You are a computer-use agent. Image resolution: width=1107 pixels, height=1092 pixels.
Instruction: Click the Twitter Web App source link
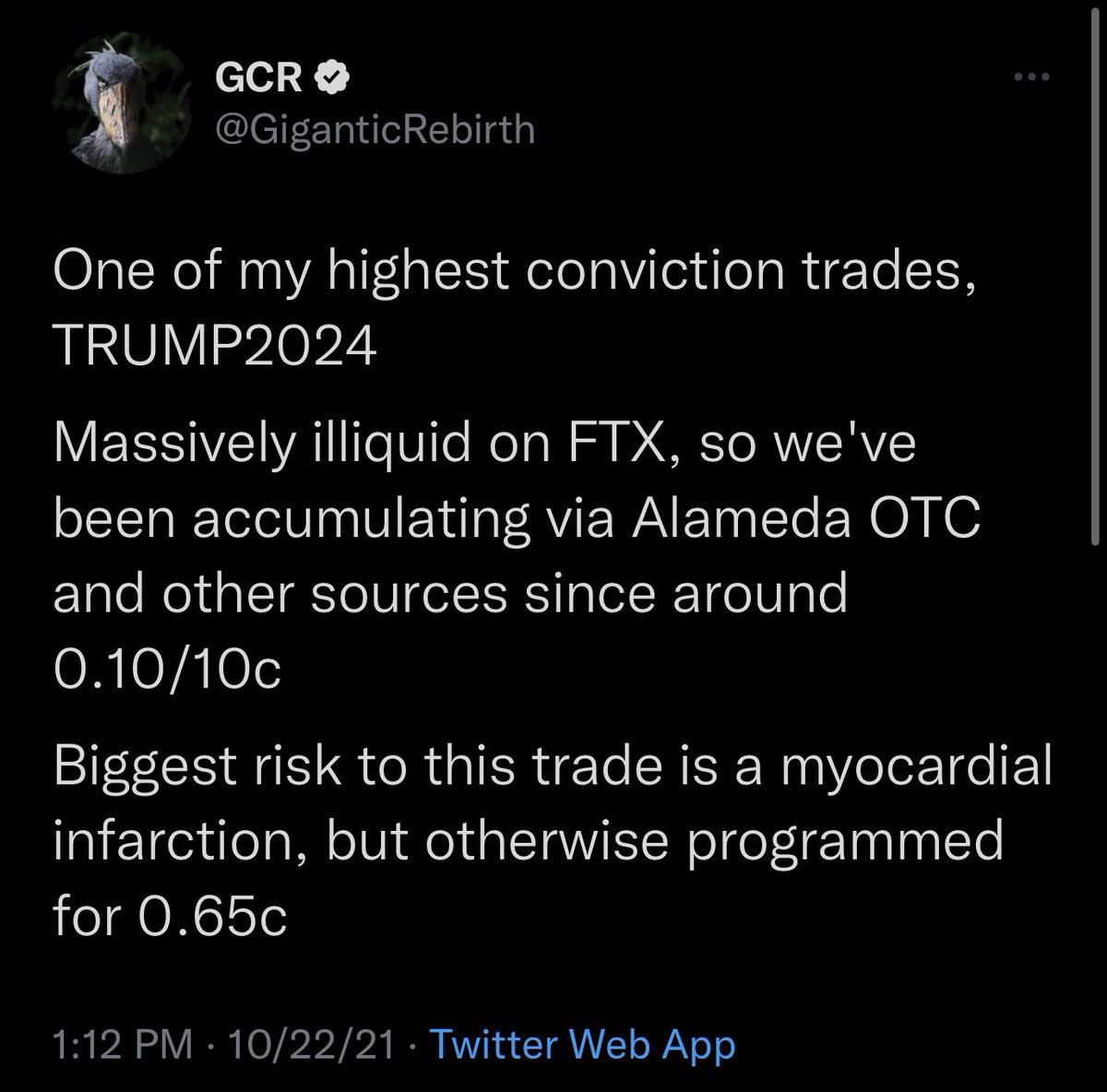point(583,1045)
